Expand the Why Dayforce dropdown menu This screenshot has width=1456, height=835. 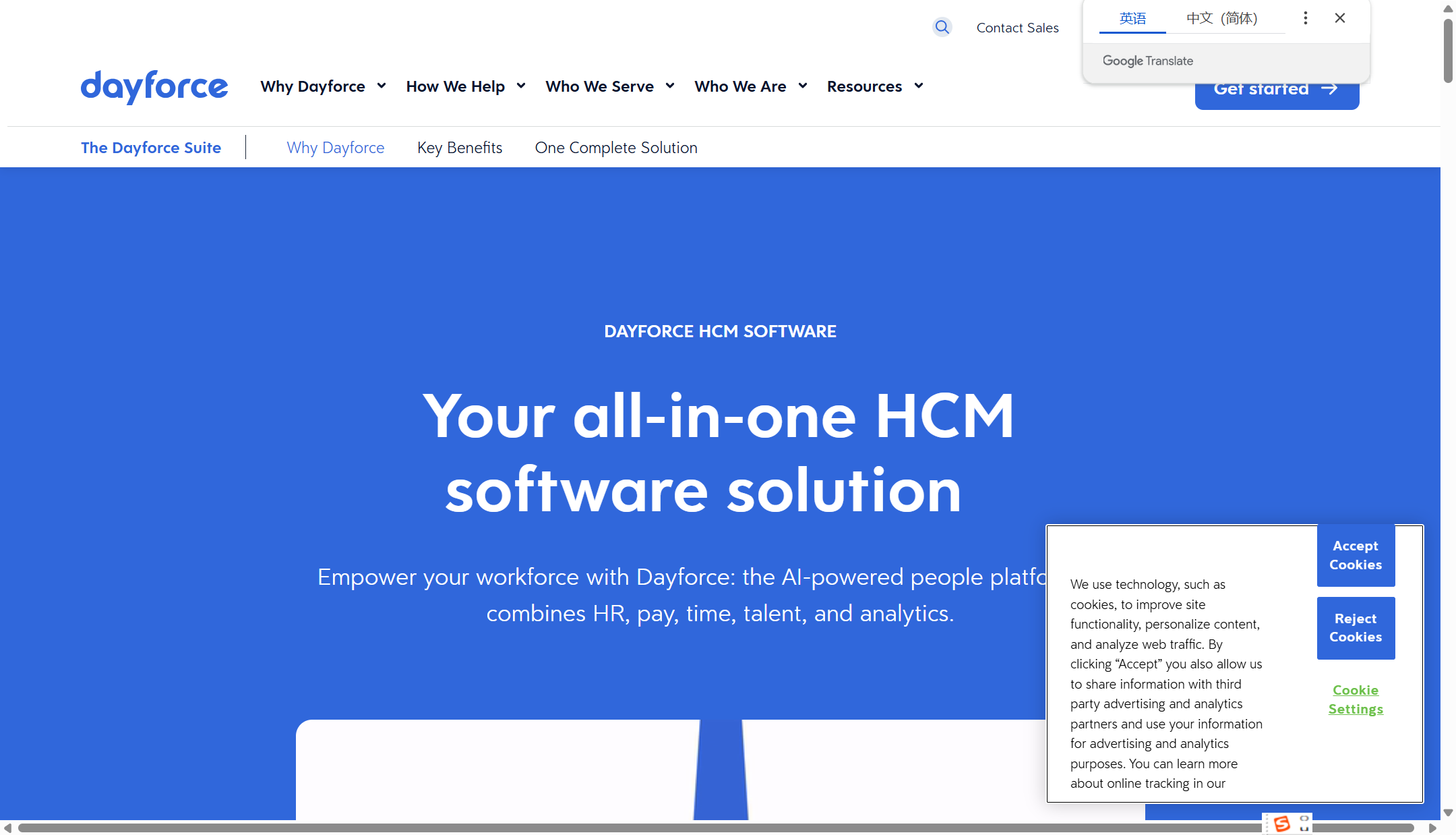[323, 86]
